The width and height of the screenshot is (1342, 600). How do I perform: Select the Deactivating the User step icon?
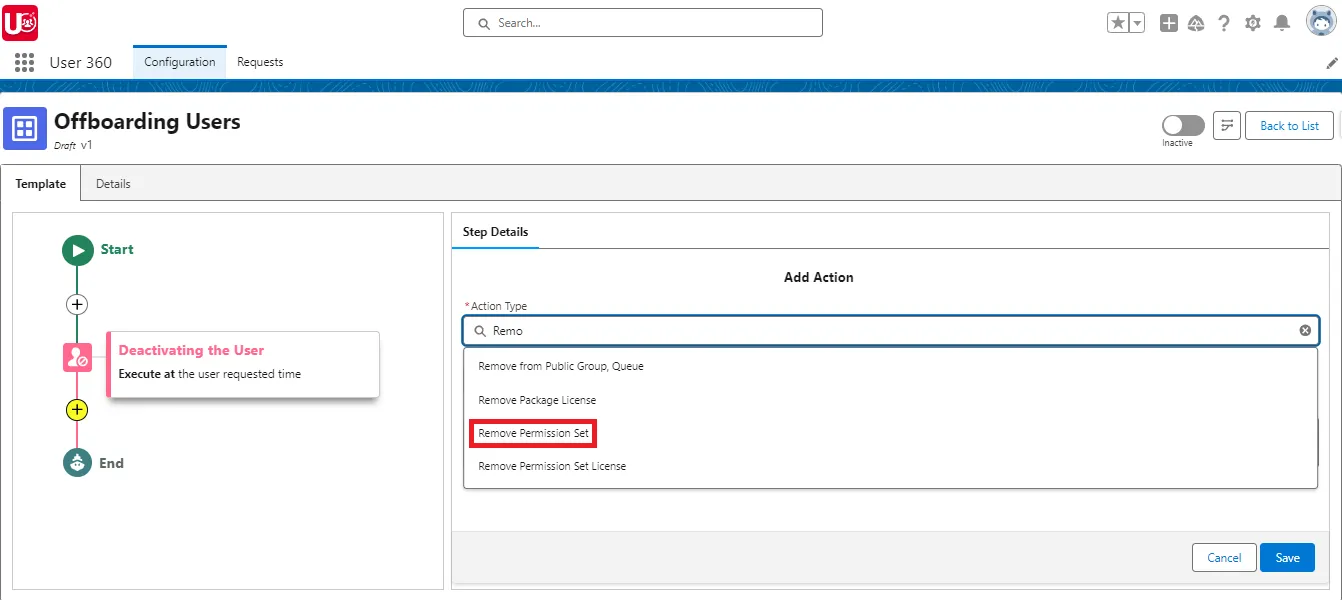point(78,356)
